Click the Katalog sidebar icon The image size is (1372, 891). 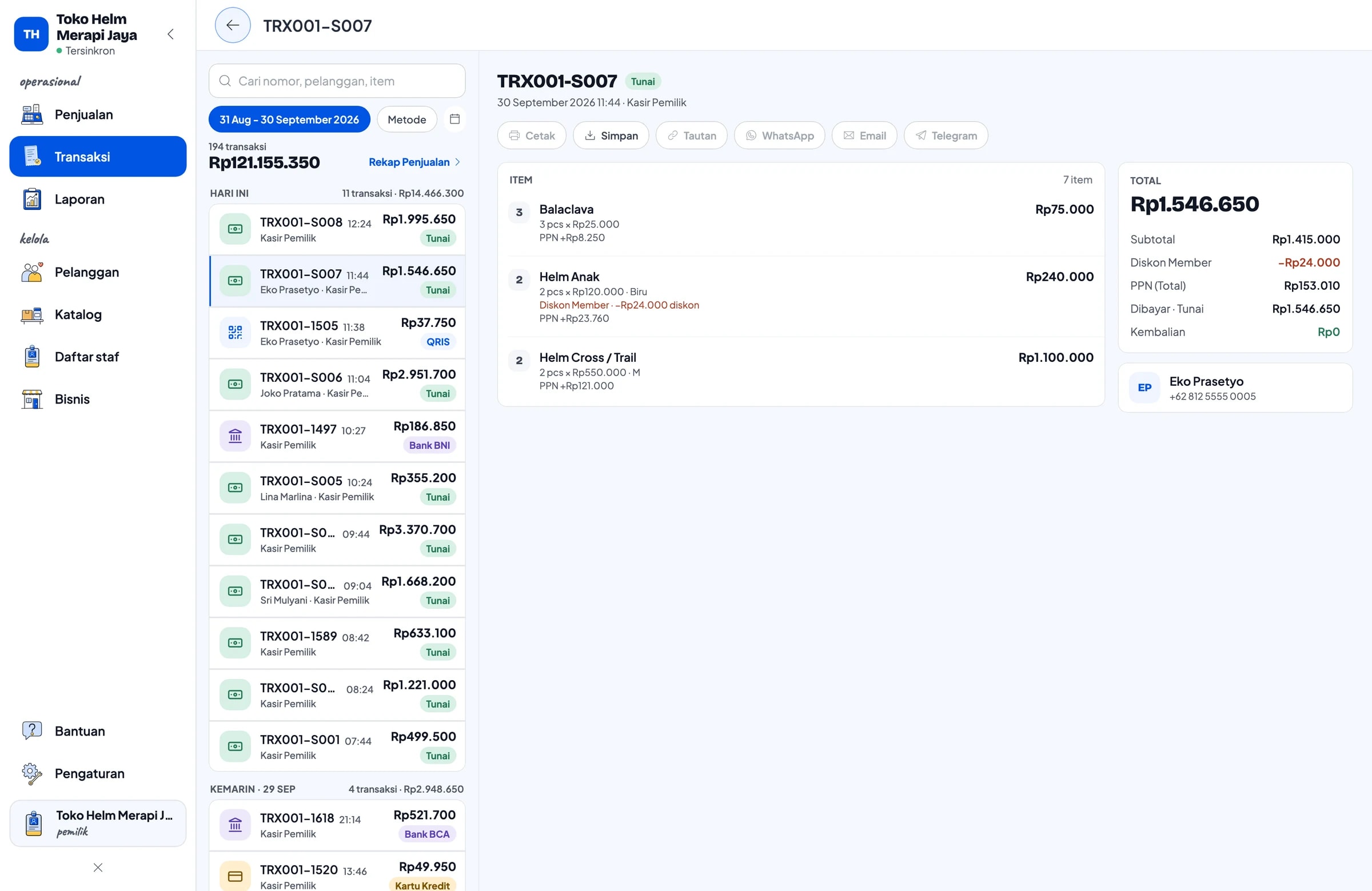(x=32, y=315)
